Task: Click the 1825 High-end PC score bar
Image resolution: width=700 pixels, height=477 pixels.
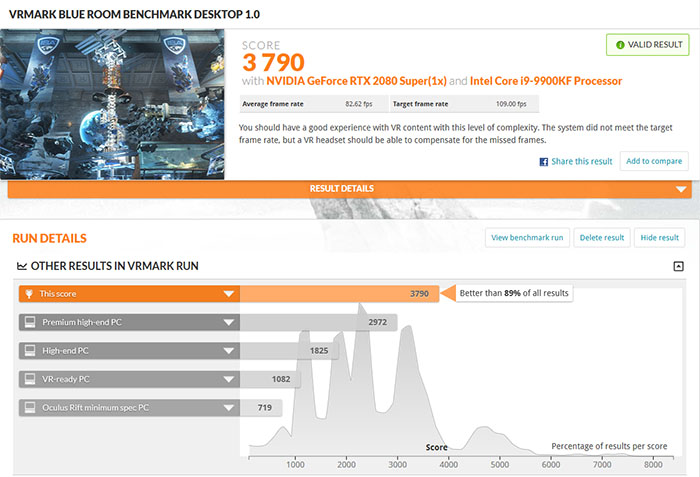Action: tap(289, 351)
